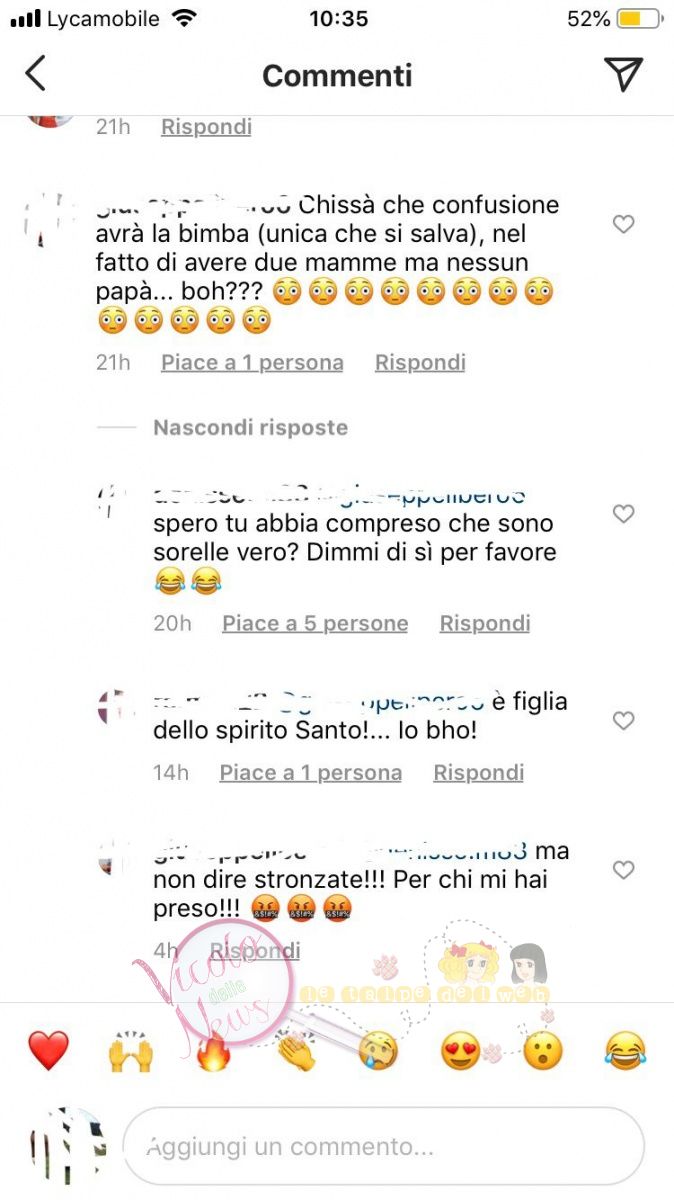Screen dimensions: 674x1200
Task: Go back using the left chevron
Action: pos(35,74)
